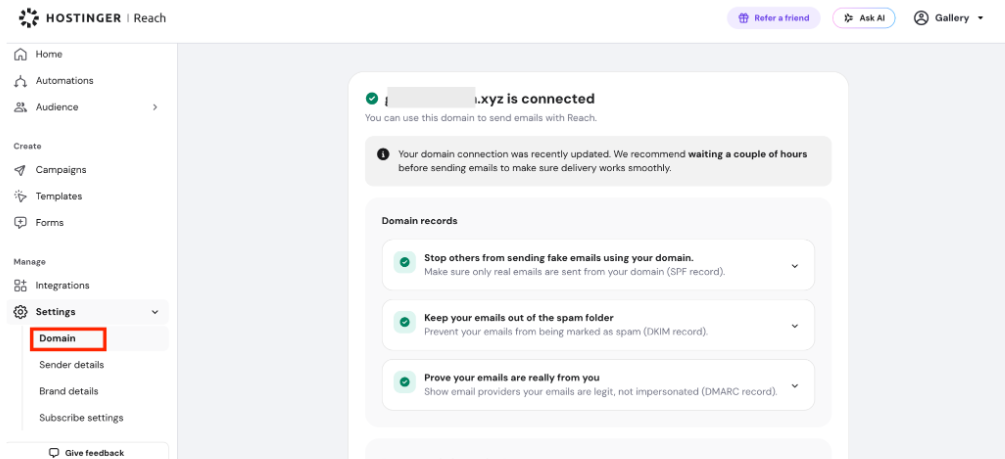Expand the SPF record section chevron
This screenshot has width=1005, height=459.
(x=795, y=266)
